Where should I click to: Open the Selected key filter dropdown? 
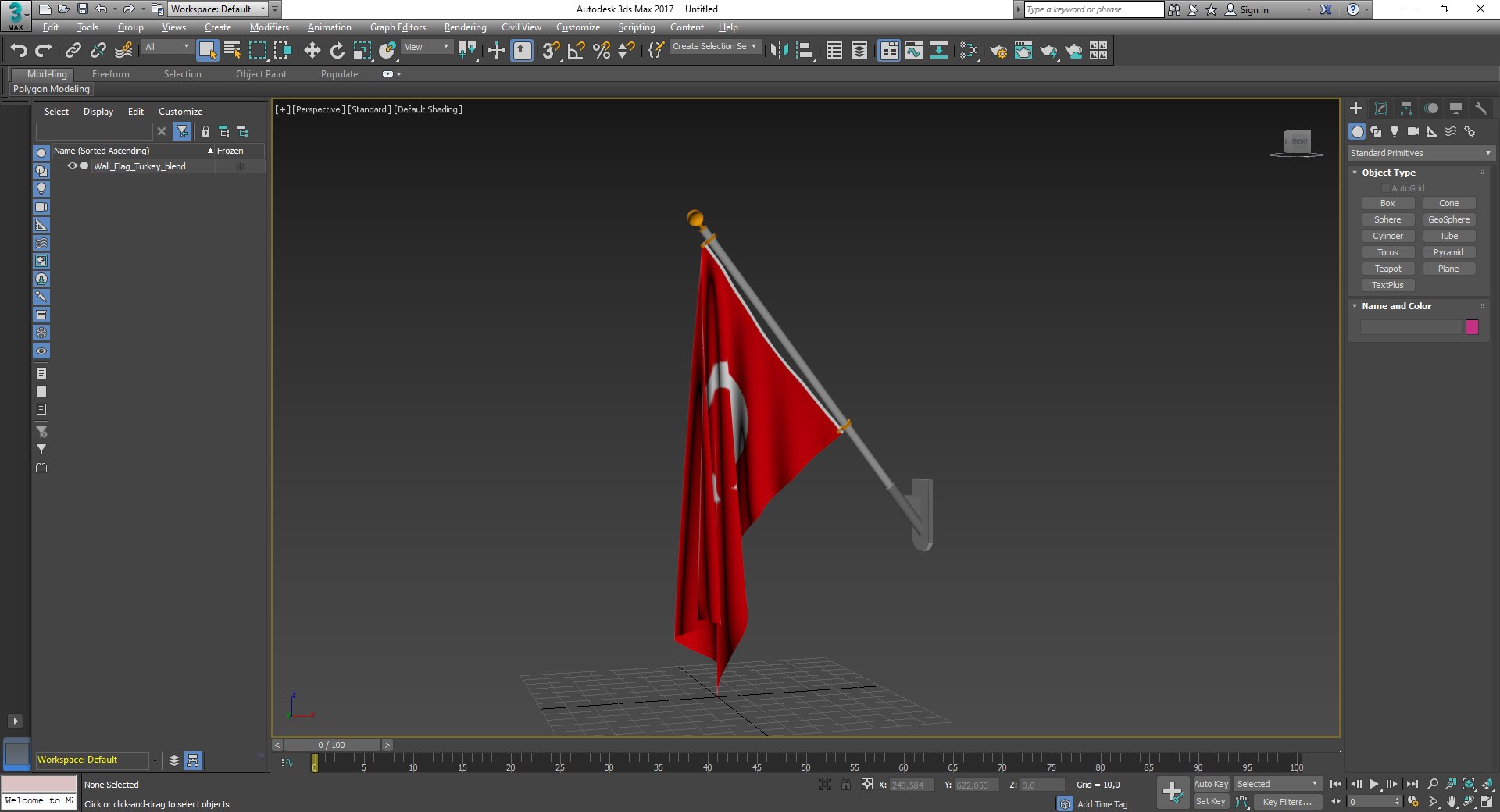(1277, 784)
